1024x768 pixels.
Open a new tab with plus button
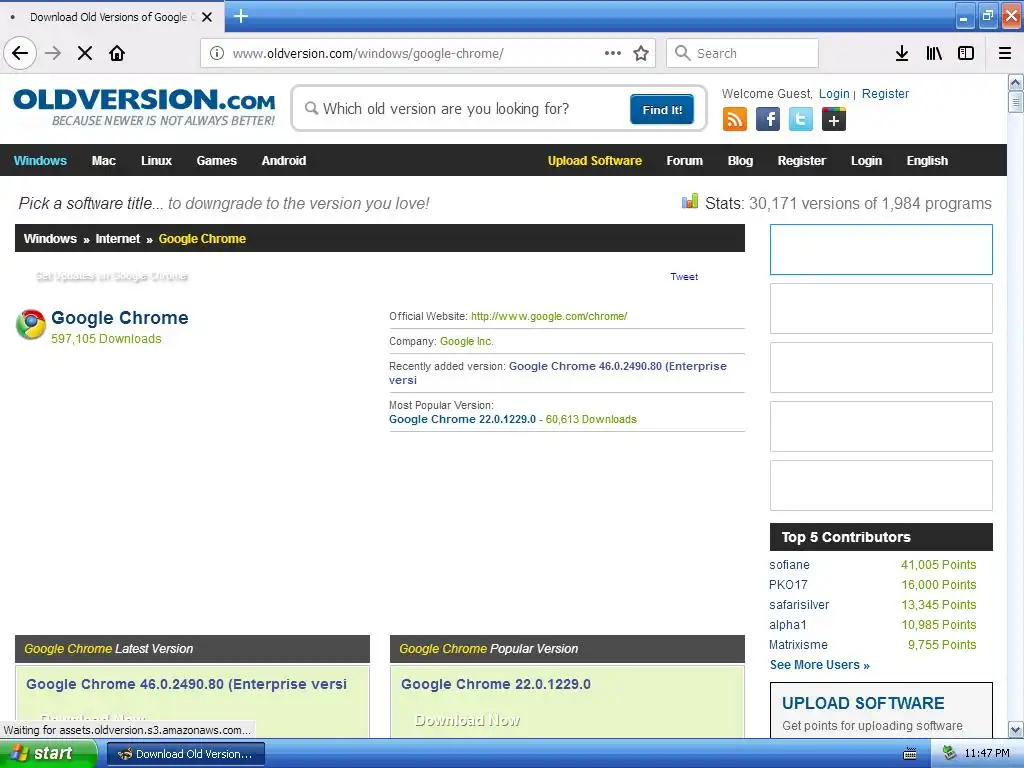[x=241, y=16]
